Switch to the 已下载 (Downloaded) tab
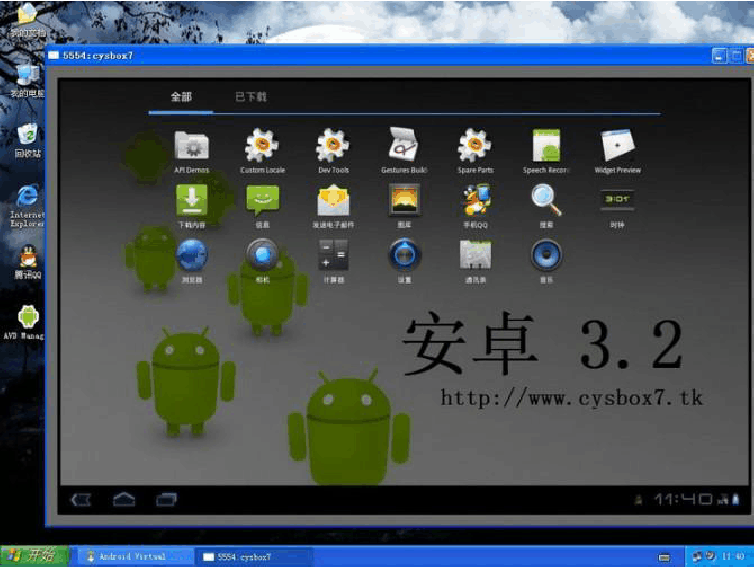The image size is (754, 567). (x=251, y=97)
